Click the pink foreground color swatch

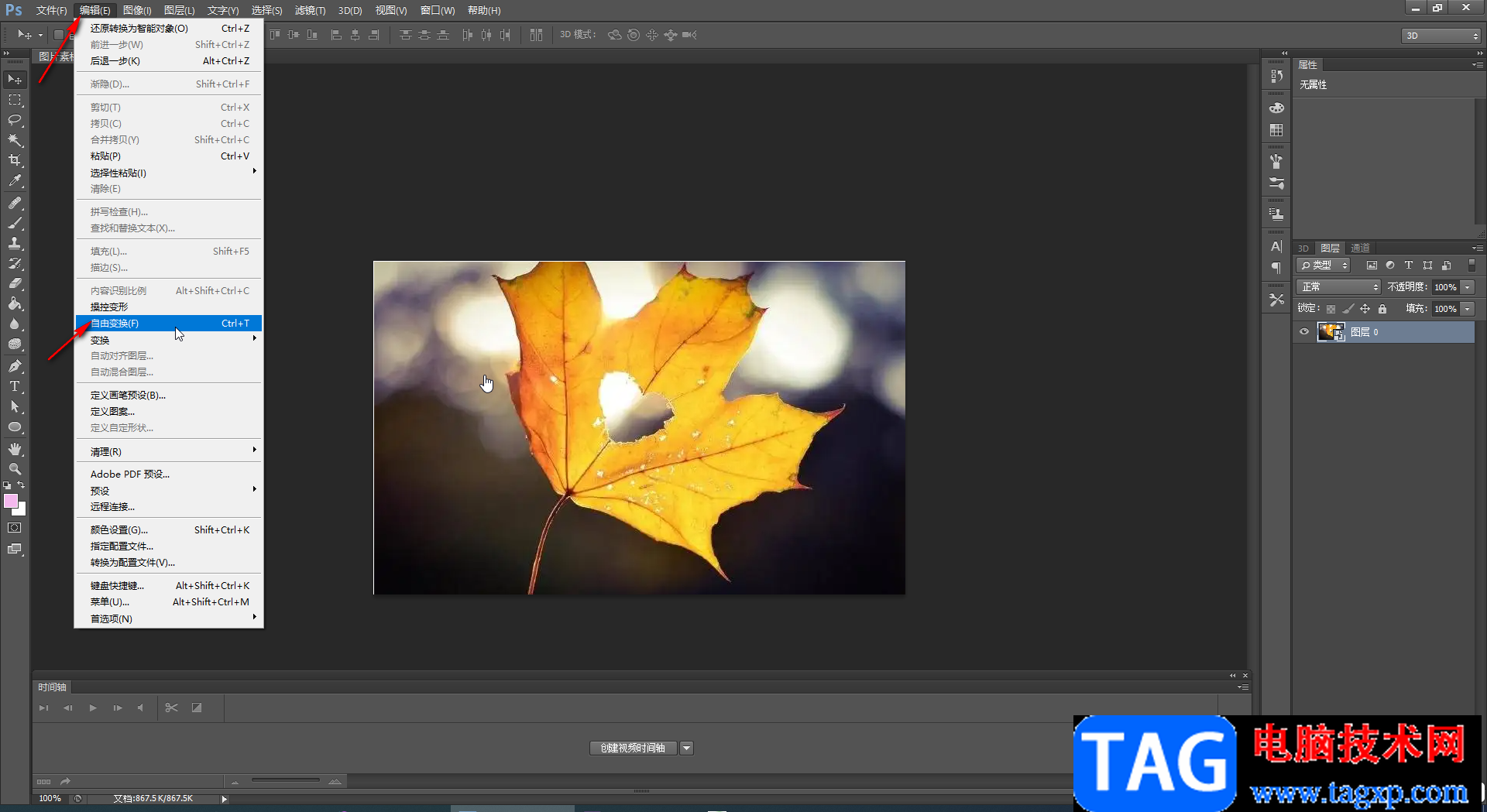pyautogui.click(x=11, y=502)
